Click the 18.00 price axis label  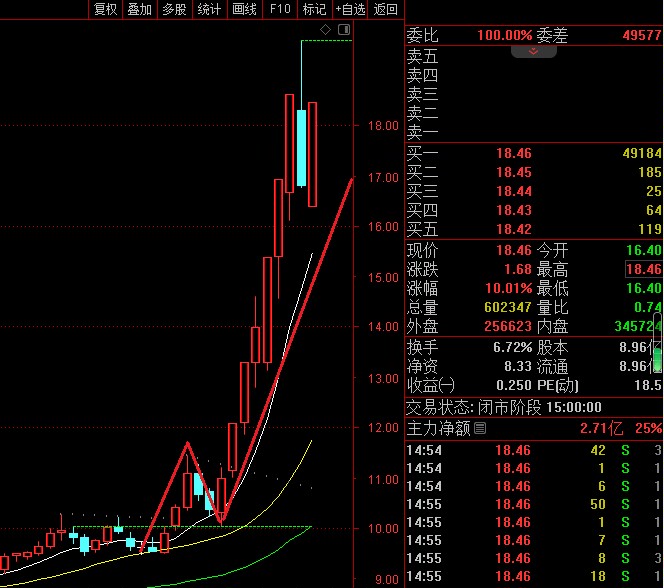[x=383, y=126]
